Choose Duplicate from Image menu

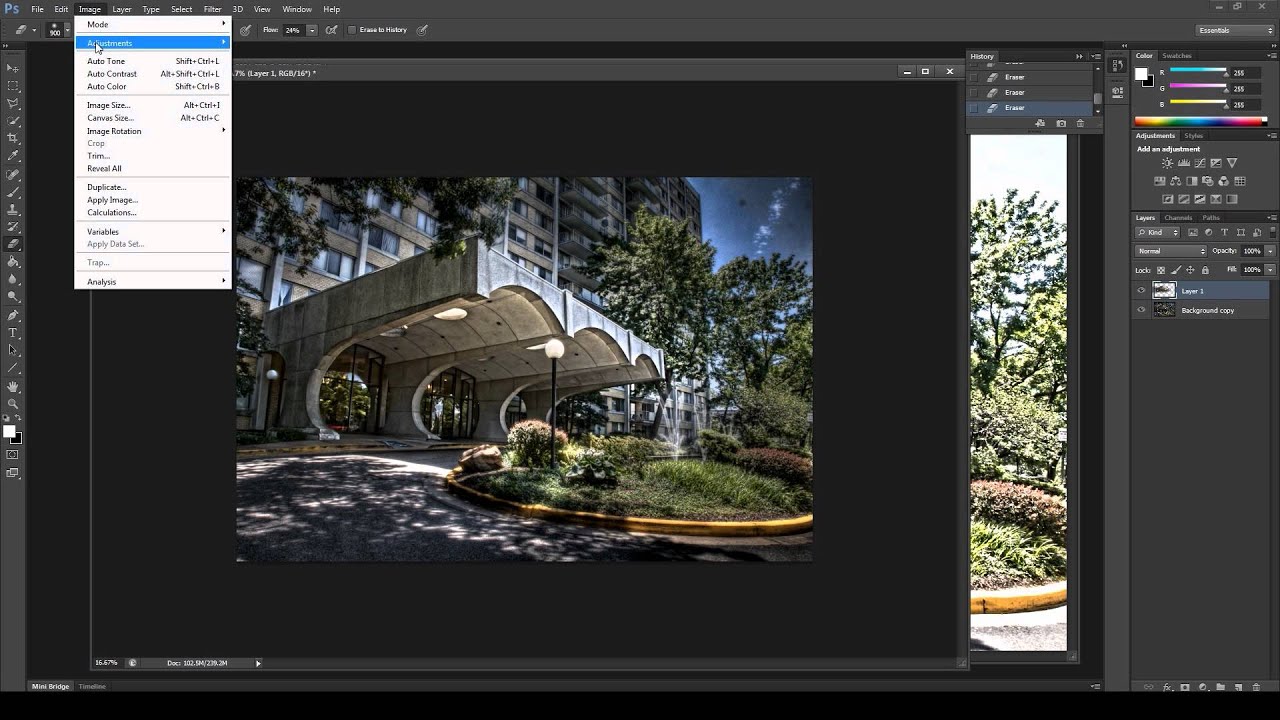coord(153,187)
